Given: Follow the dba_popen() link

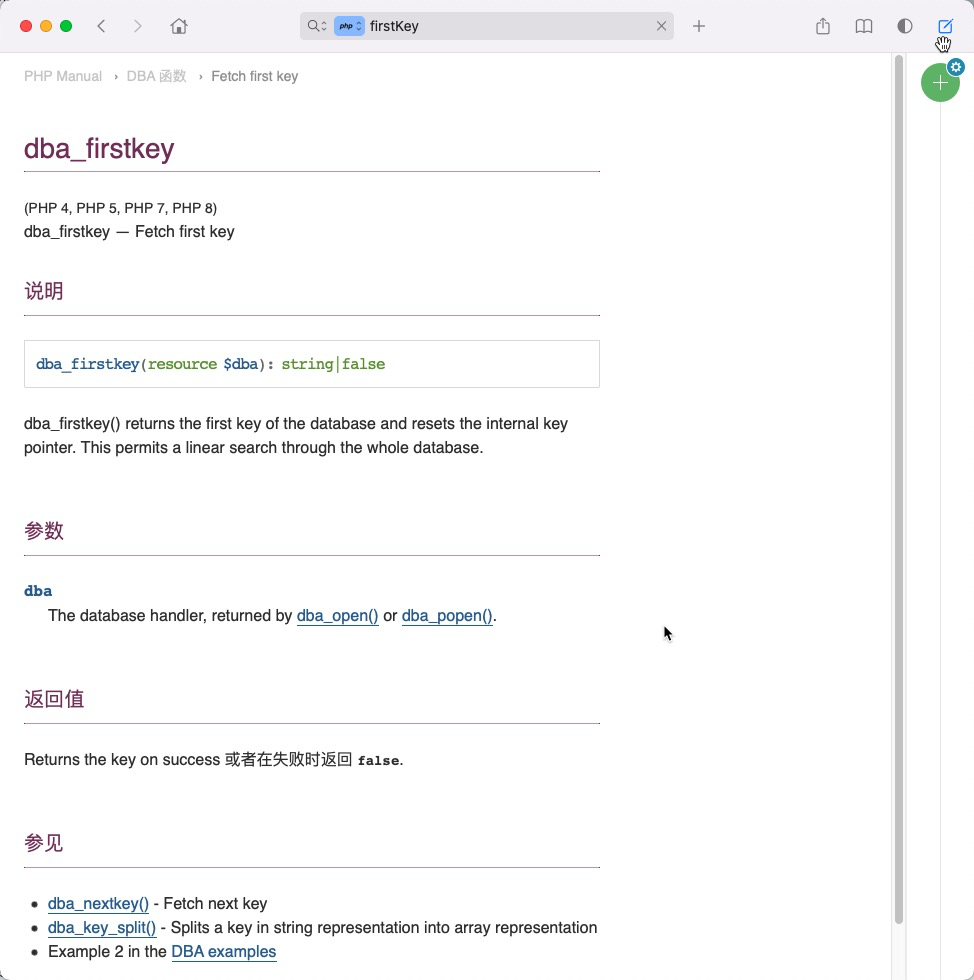Looking at the screenshot, I should coord(447,616).
